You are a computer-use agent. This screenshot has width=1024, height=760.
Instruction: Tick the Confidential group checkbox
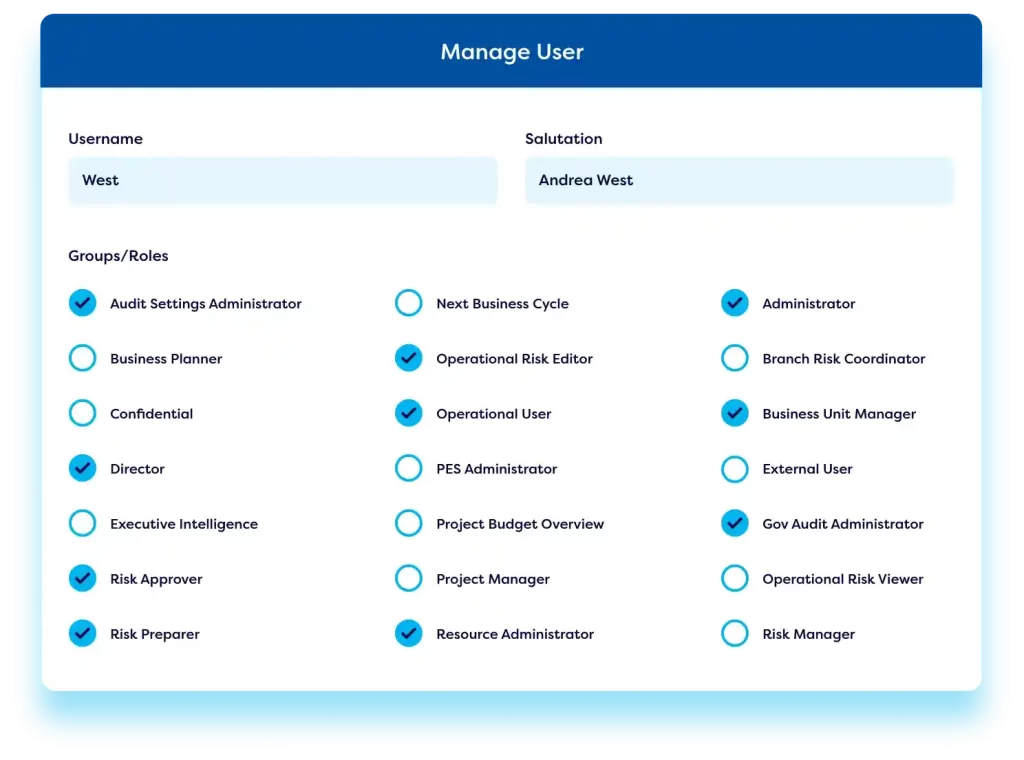click(82, 413)
